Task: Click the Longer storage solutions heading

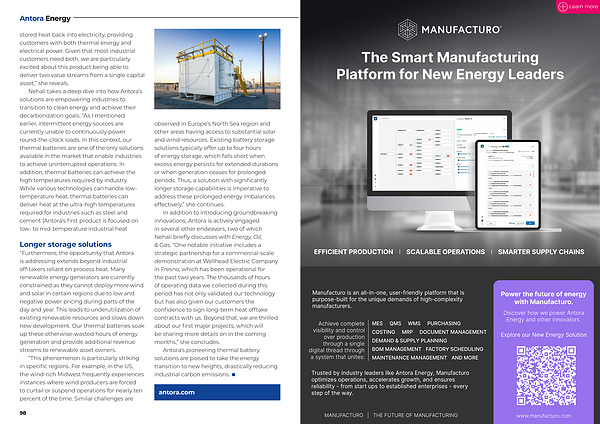Action: [65, 244]
